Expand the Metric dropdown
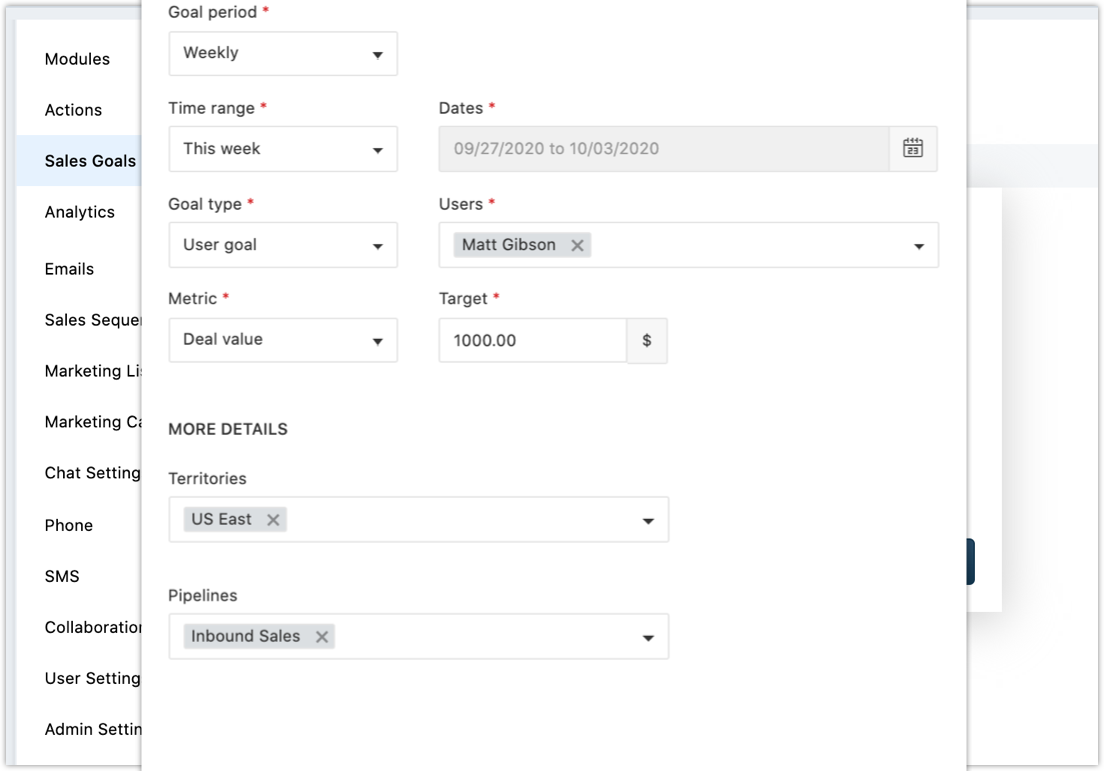The image size is (1104, 771). pyautogui.click(x=283, y=340)
